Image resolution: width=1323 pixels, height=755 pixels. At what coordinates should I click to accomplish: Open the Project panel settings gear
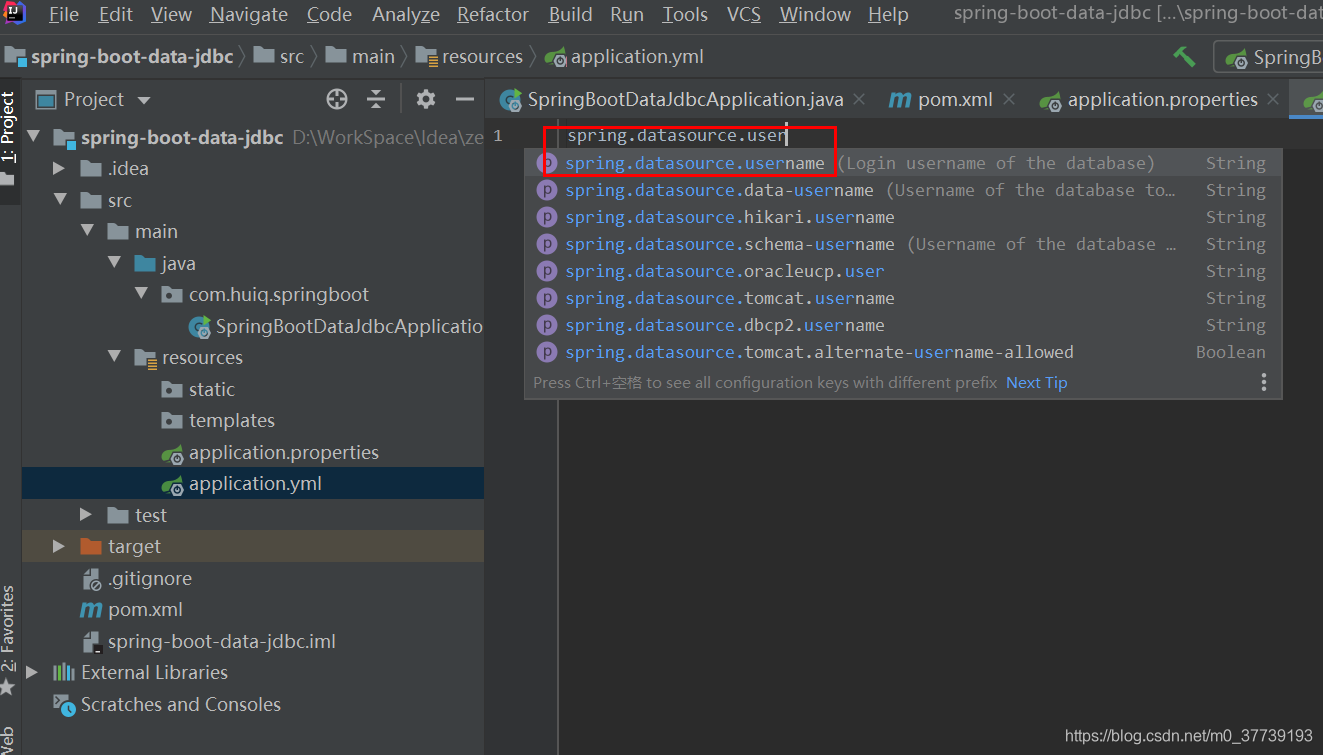tap(426, 99)
